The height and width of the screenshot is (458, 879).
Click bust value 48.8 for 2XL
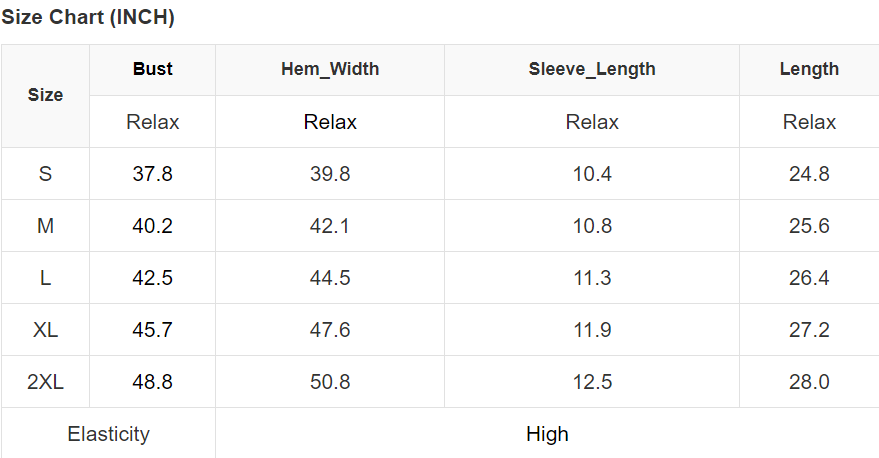tap(152, 382)
